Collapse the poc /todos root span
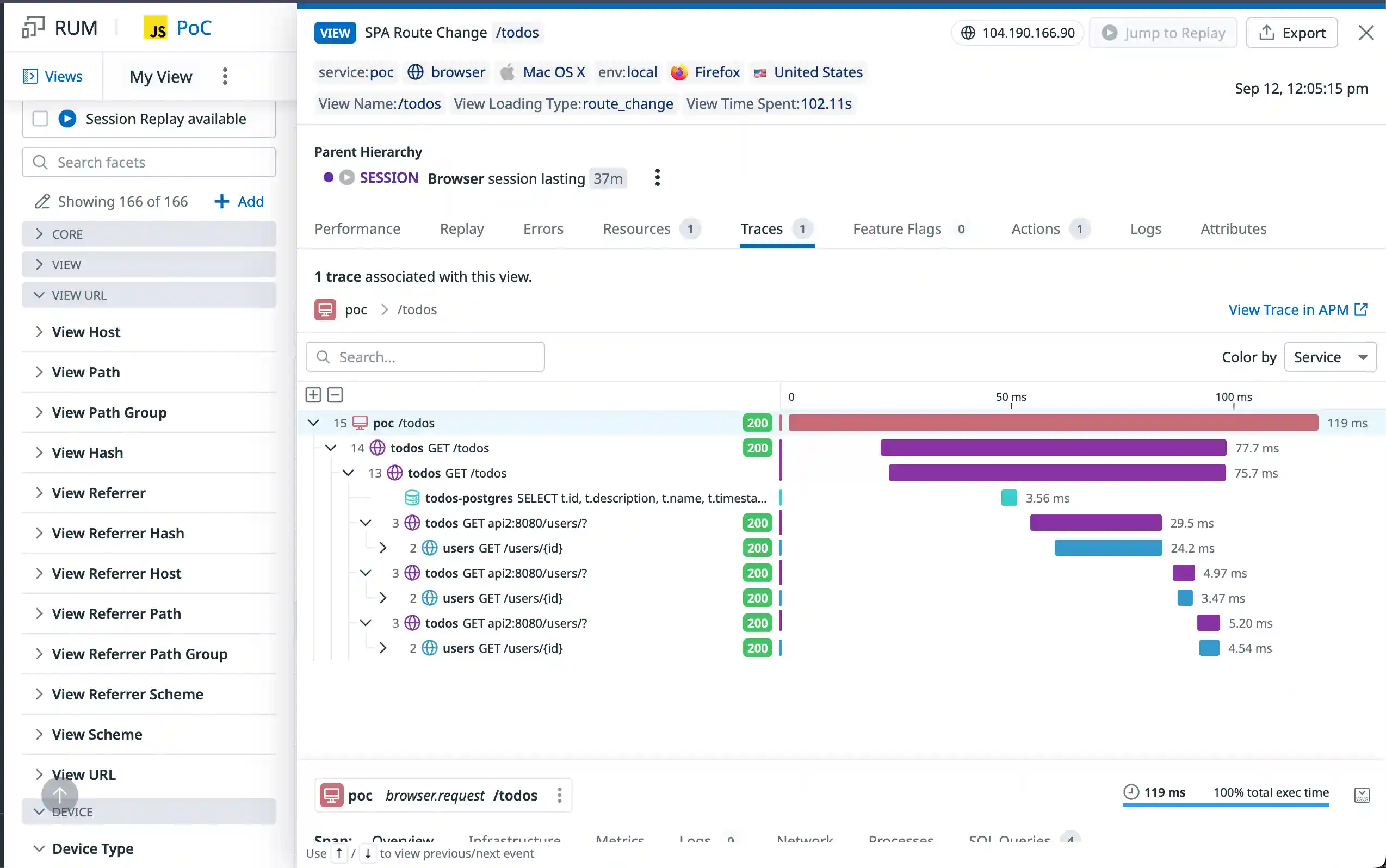 point(313,423)
